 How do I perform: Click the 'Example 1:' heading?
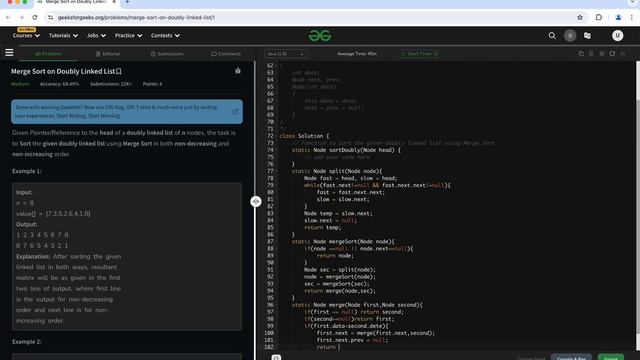[27, 171]
